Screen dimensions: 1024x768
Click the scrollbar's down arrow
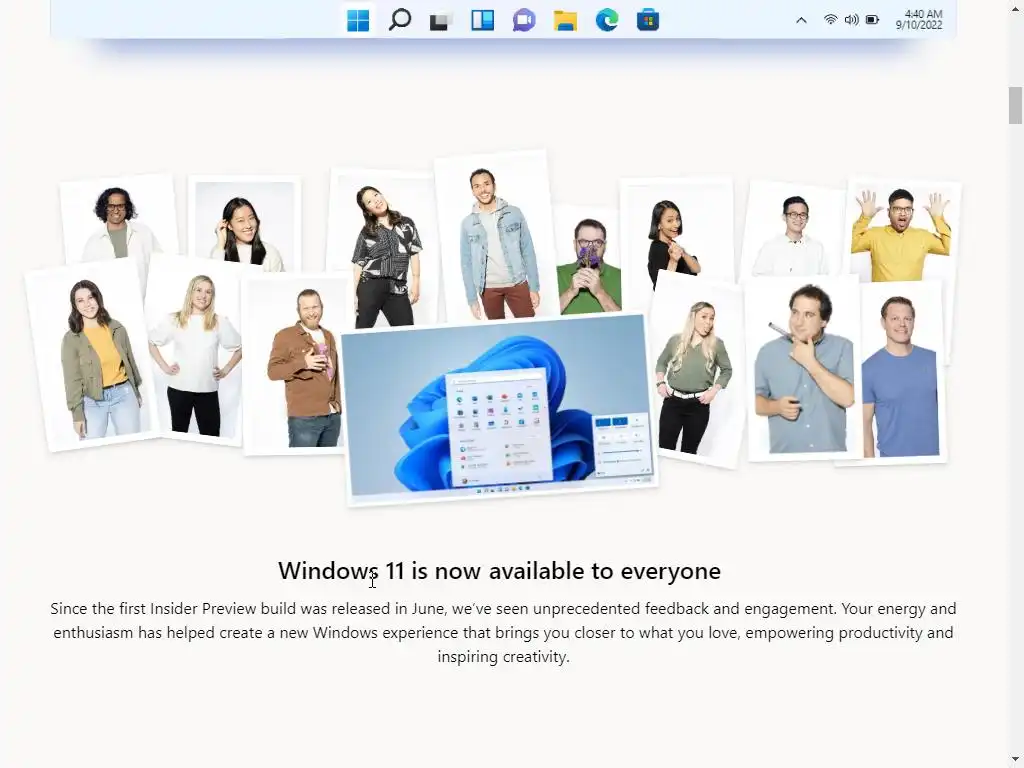(x=1015, y=759)
